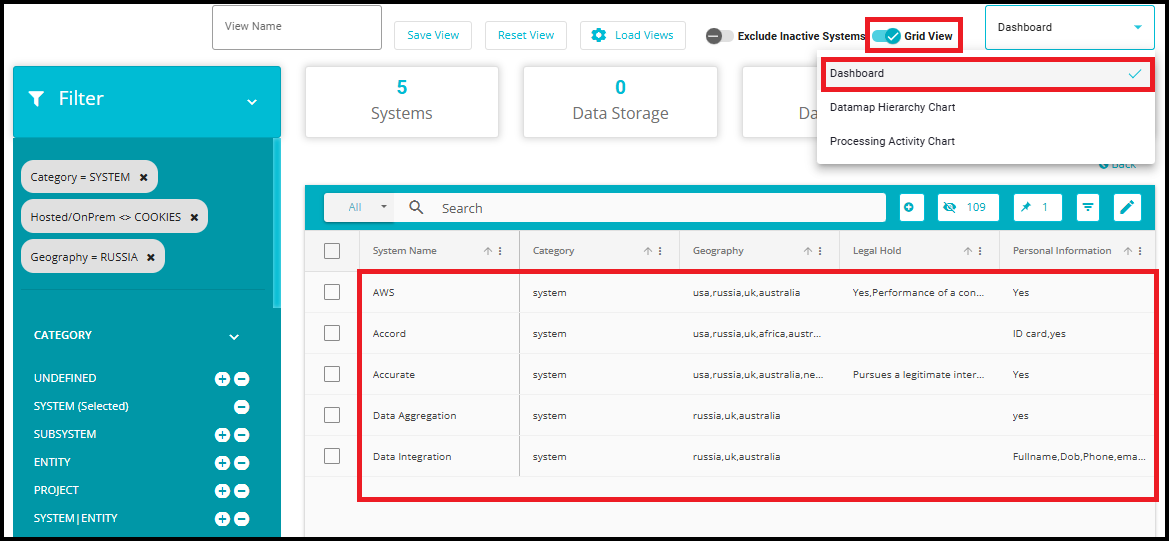
Task: Click the green add record icon
Action: (x=911, y=207)
